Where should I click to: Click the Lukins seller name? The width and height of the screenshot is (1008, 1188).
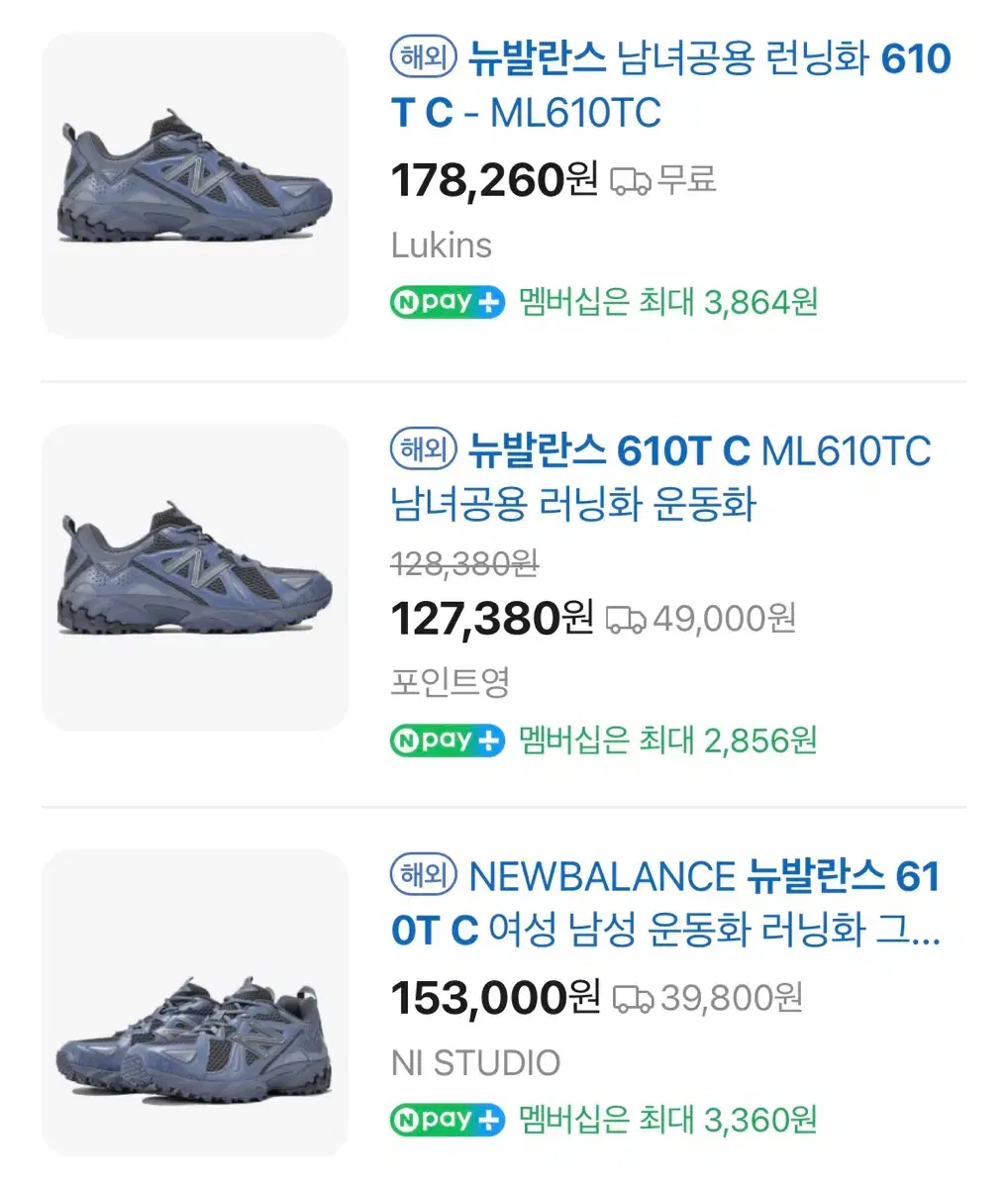pos(441,245)
